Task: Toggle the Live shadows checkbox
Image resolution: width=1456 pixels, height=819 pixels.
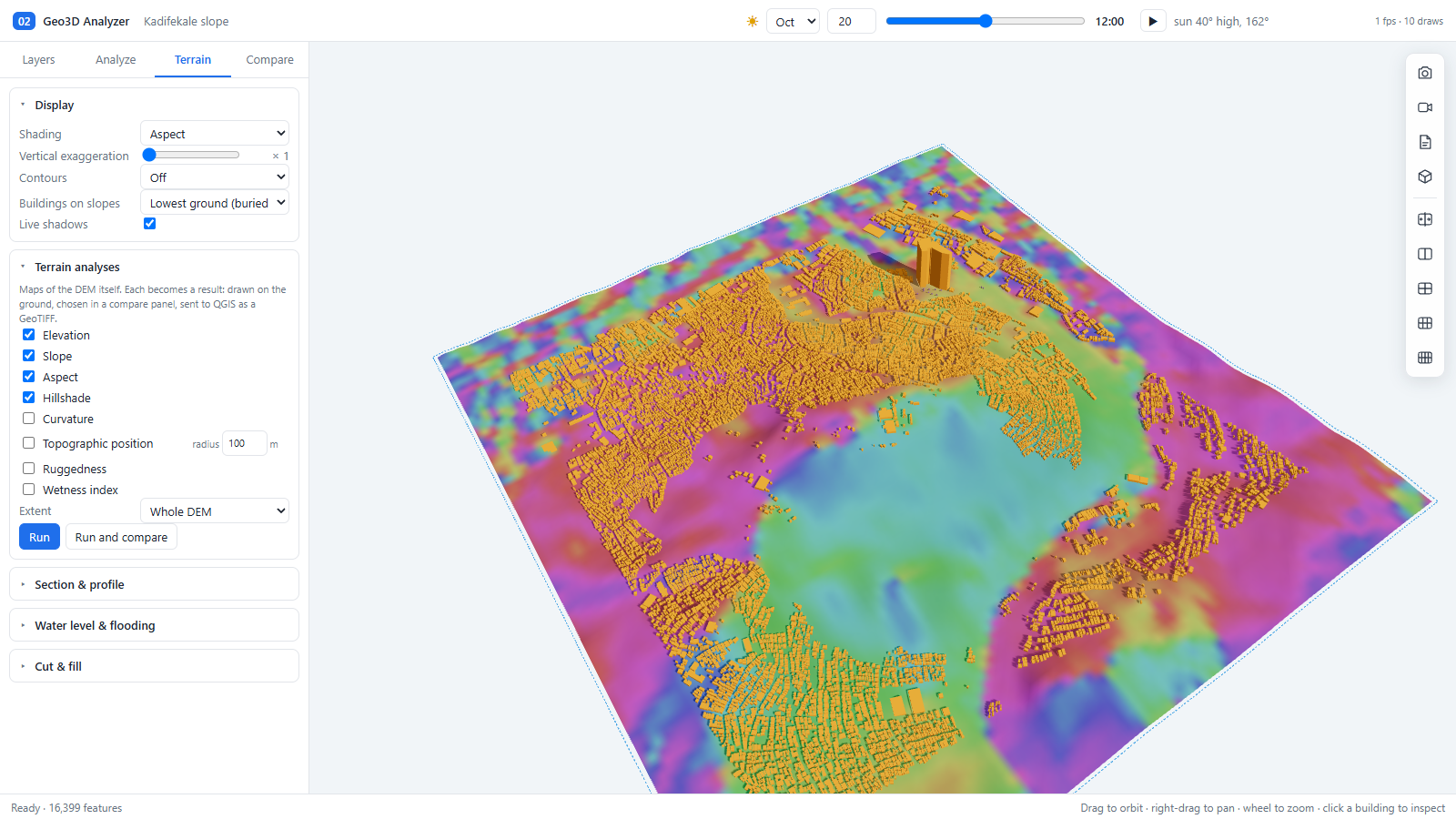Action: 150,224
